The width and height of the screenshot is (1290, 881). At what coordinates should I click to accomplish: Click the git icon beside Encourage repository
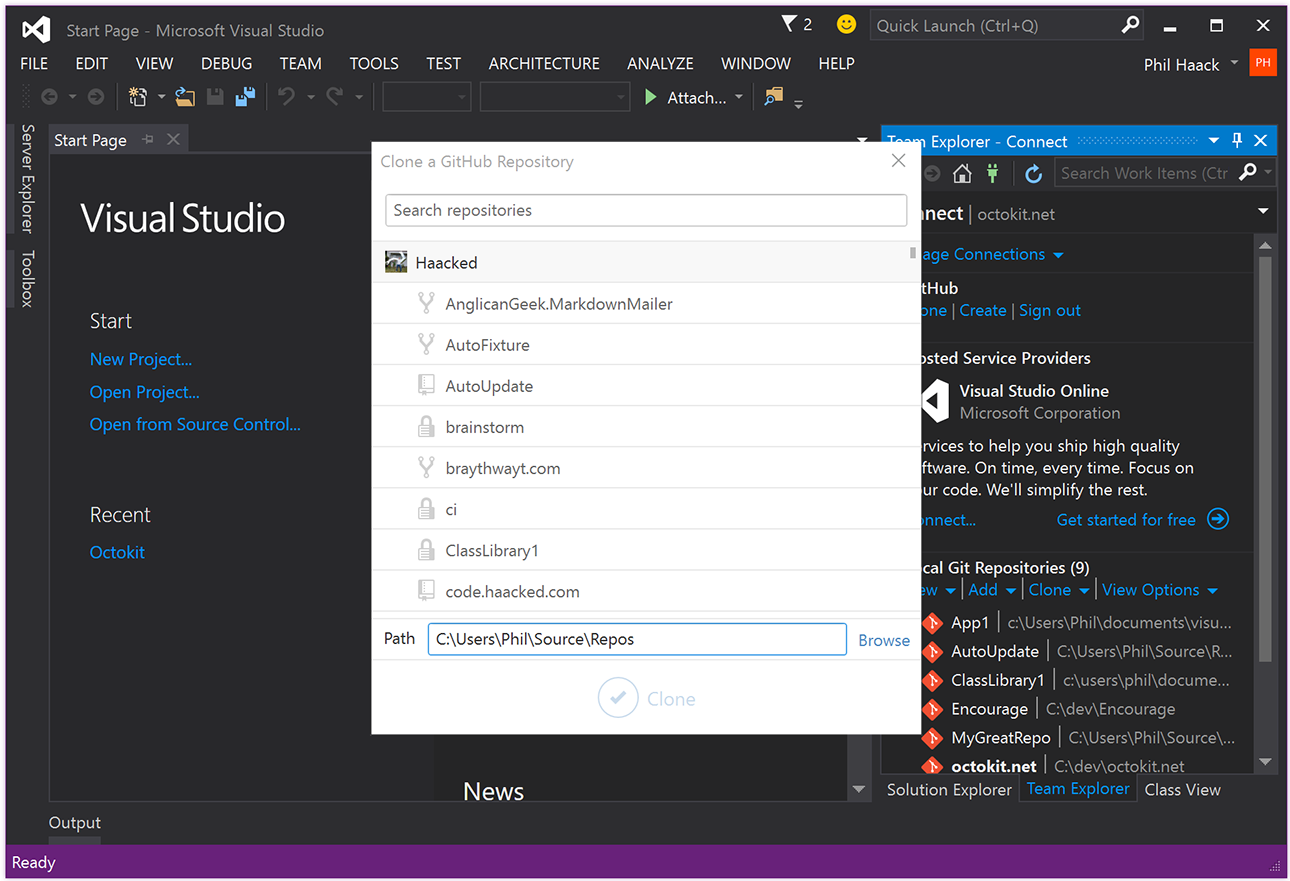click(932, 709)
